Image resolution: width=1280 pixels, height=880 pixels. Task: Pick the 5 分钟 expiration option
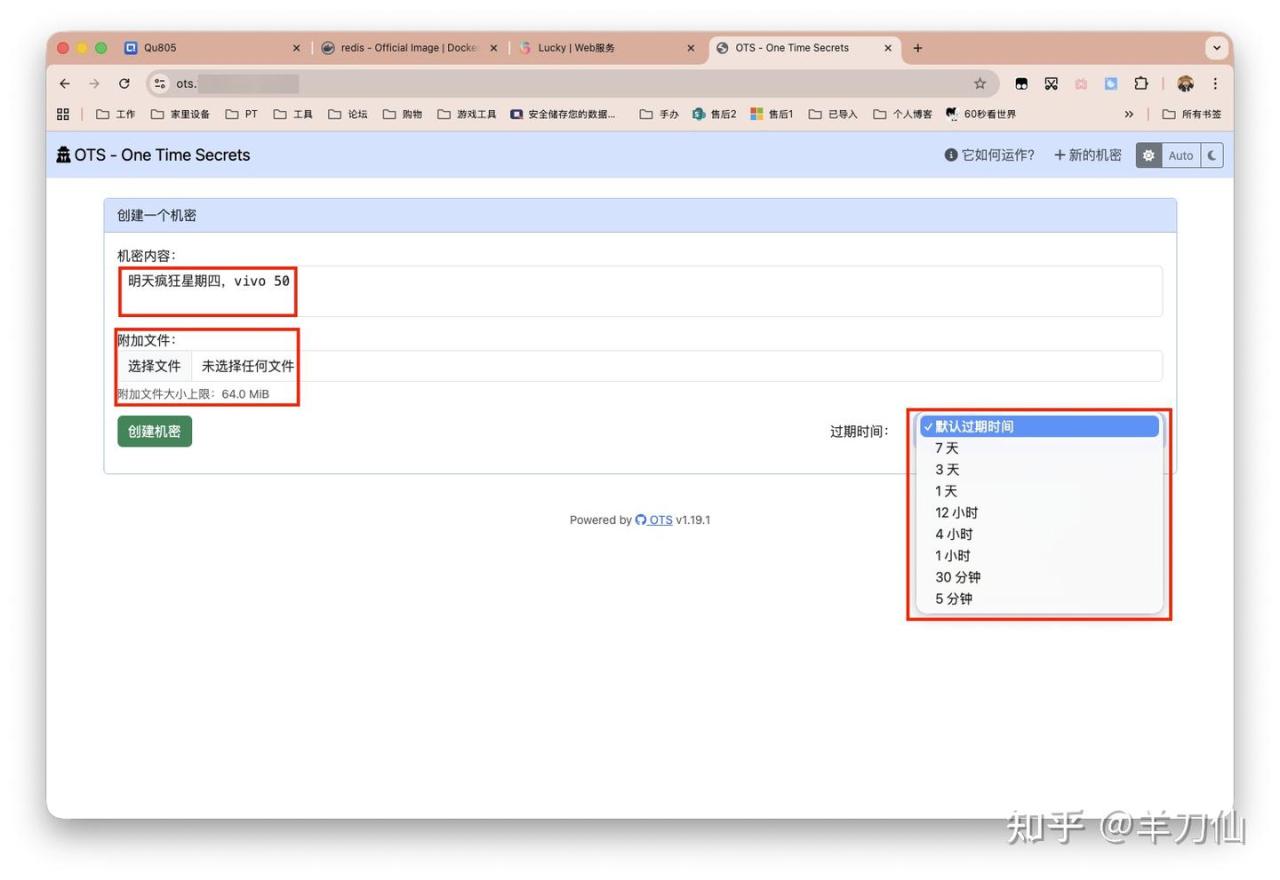coord(953,599)
